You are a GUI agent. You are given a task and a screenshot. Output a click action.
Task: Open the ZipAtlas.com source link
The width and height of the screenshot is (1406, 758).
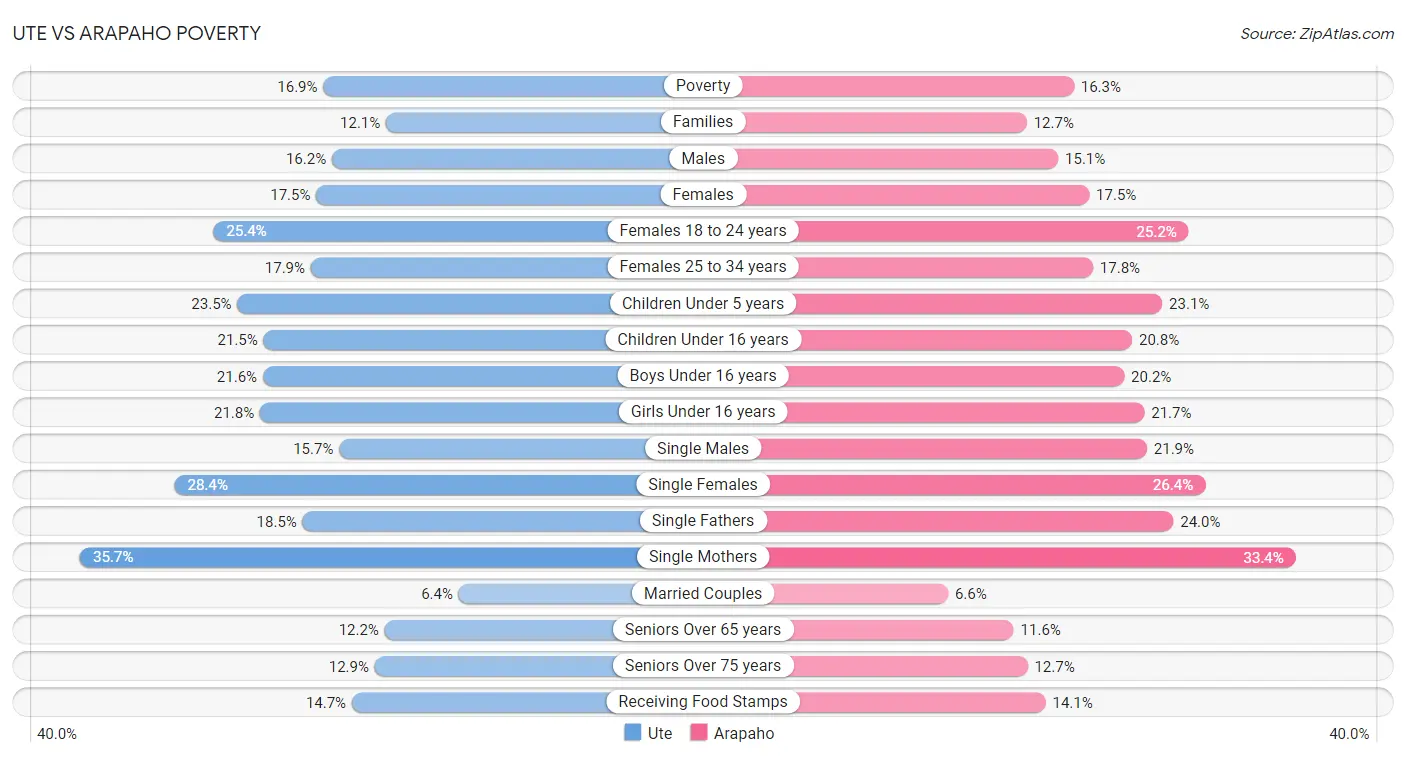(1317, 34)
